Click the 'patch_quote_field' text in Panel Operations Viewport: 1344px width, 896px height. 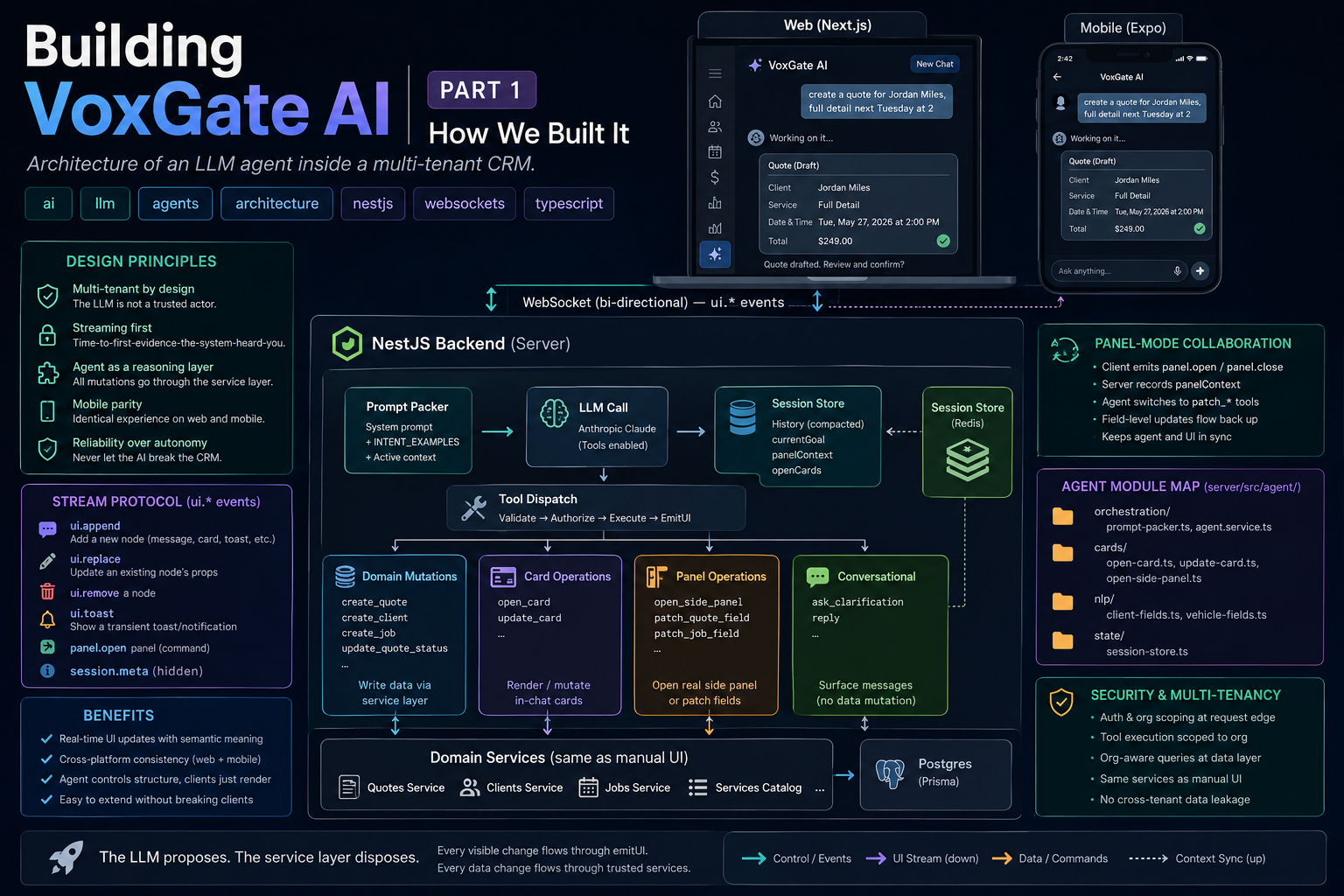click(x=702, y=618)
